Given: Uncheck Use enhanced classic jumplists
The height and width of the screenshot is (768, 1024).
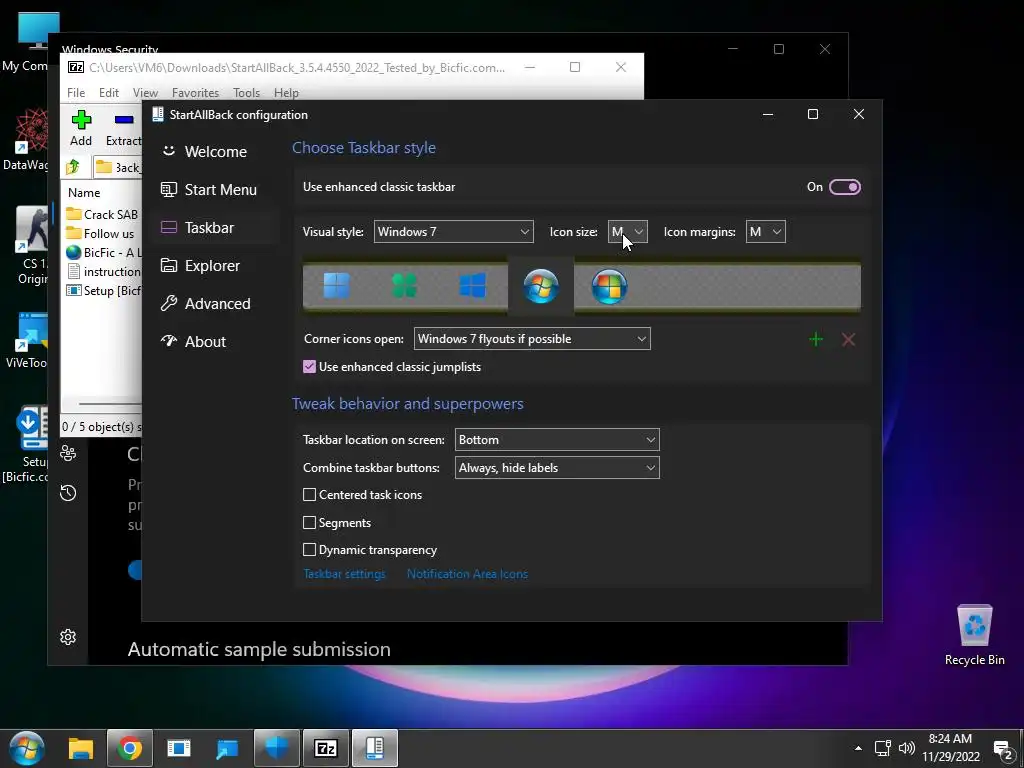Looking at the screenshot, I should pos(310,366).
